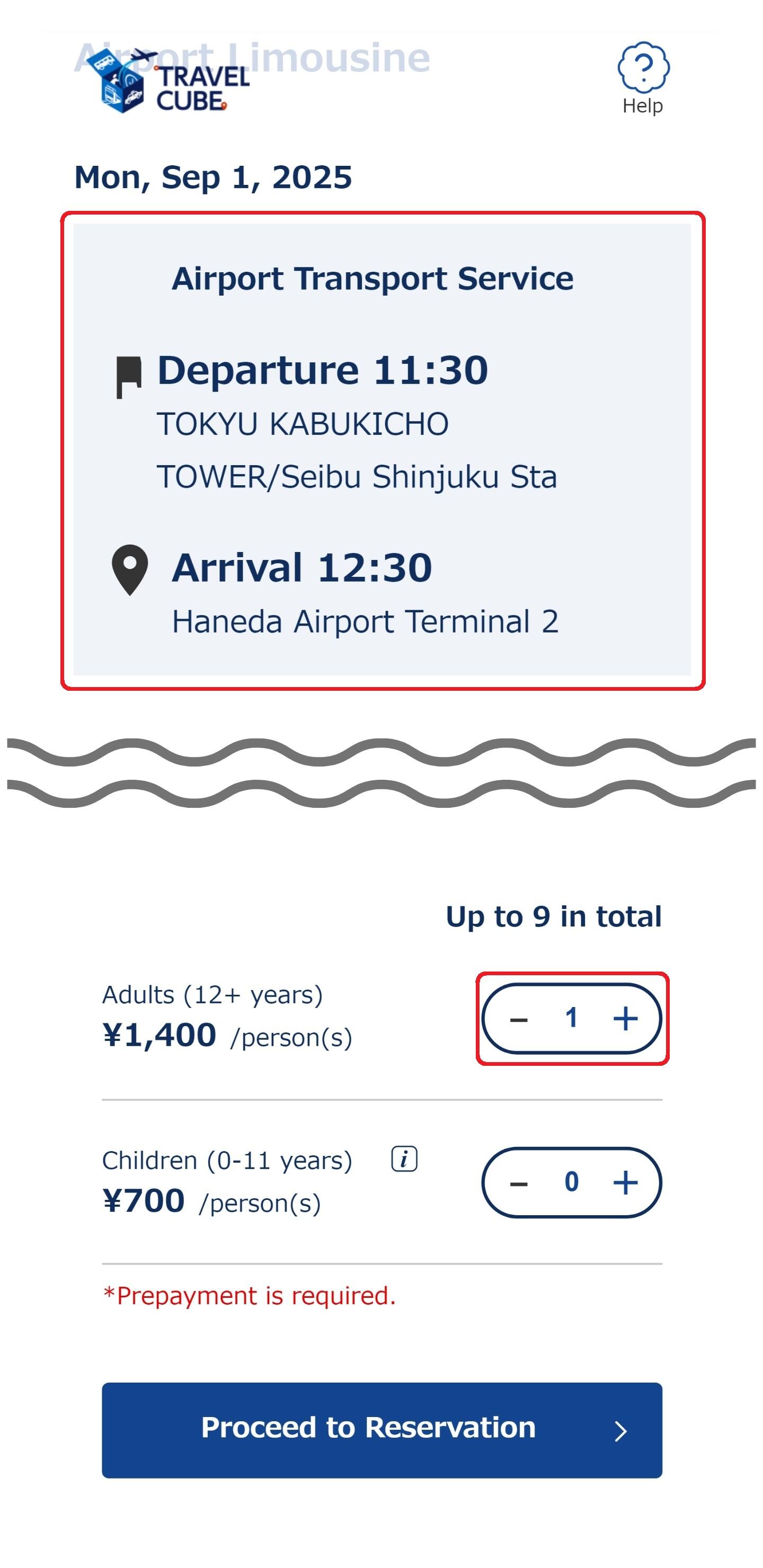The image size is (763, 1568).
Task: Click the arrival location pin icon
Action: coord(130,569)
